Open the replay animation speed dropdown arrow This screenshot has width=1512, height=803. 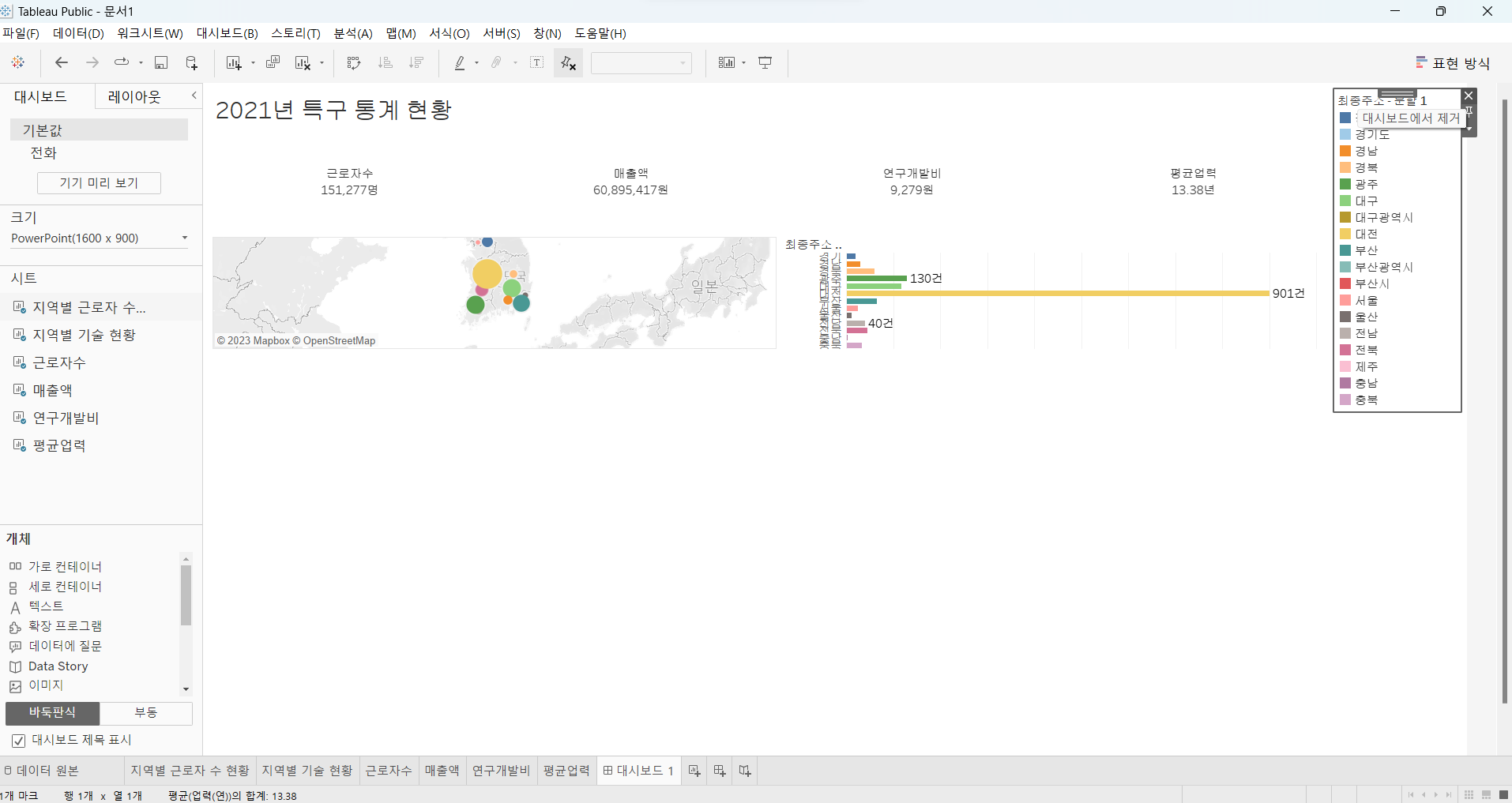[x=141, y=62]
